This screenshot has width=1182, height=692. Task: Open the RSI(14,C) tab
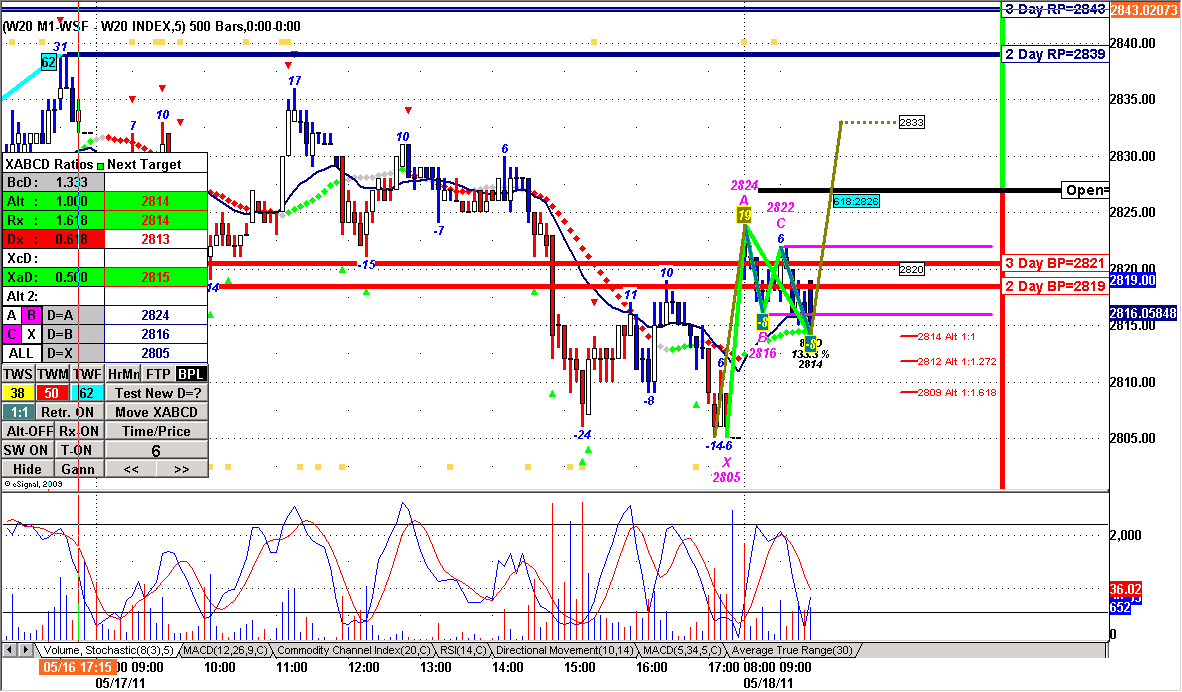point(463,650)
